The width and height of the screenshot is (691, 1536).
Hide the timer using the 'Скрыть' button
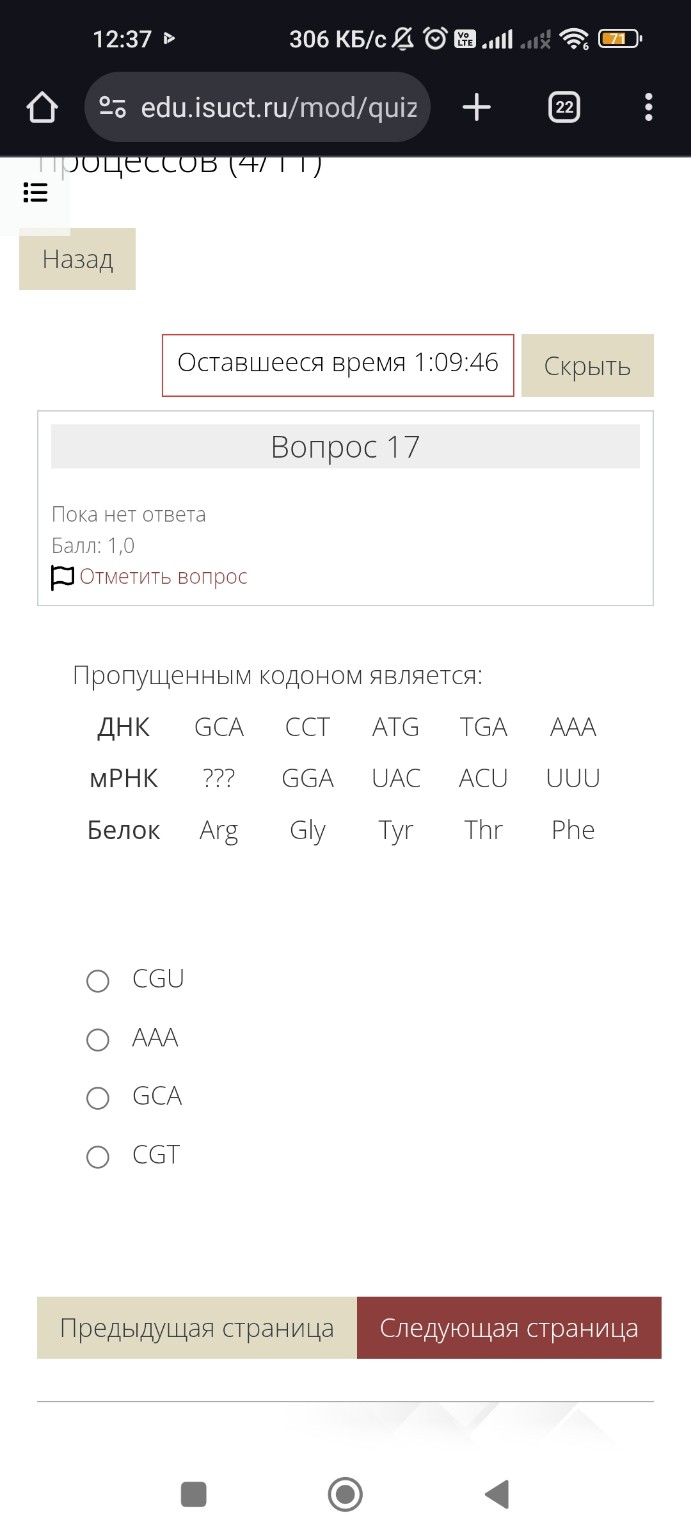coord(587,365)
